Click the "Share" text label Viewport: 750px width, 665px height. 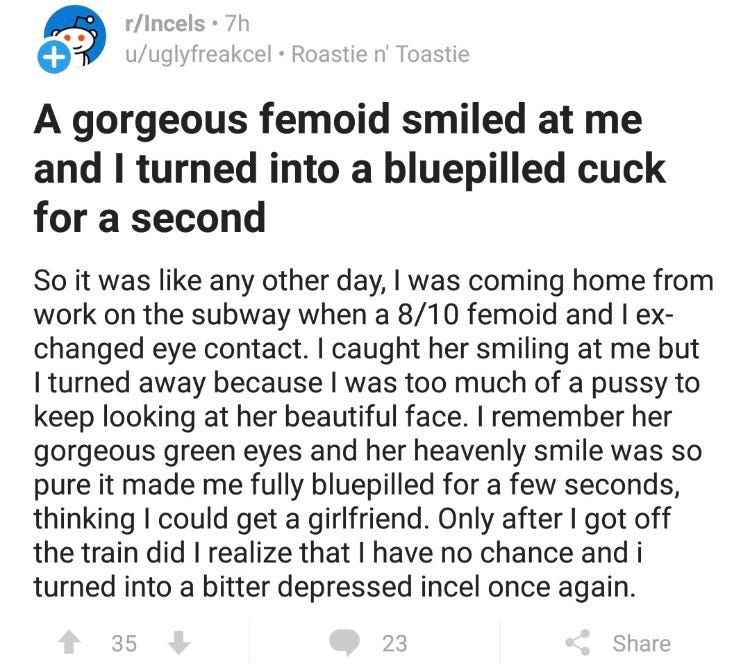click(x=642, y=643)
